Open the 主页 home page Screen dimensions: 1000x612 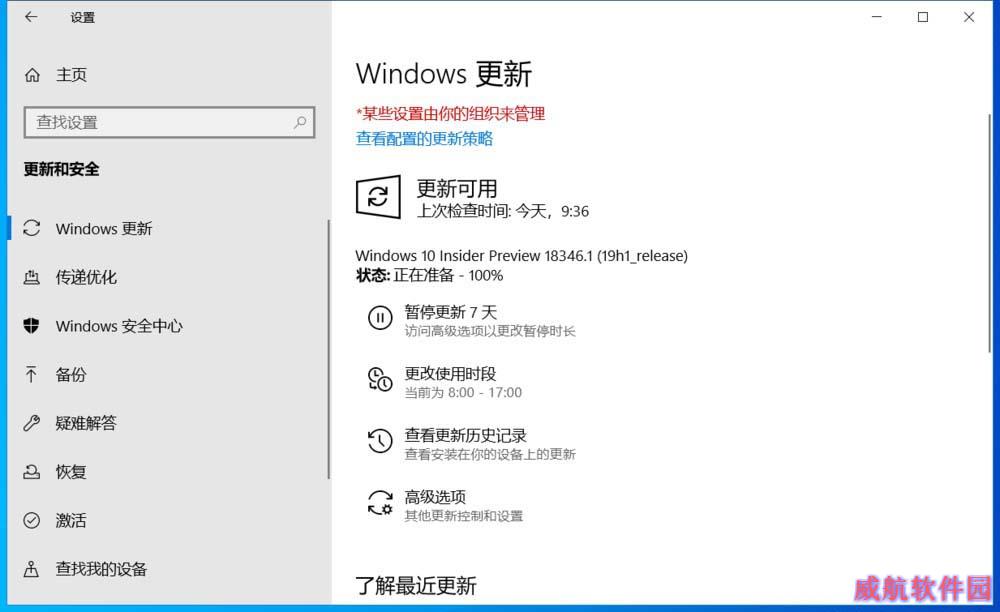pos(71,75)
